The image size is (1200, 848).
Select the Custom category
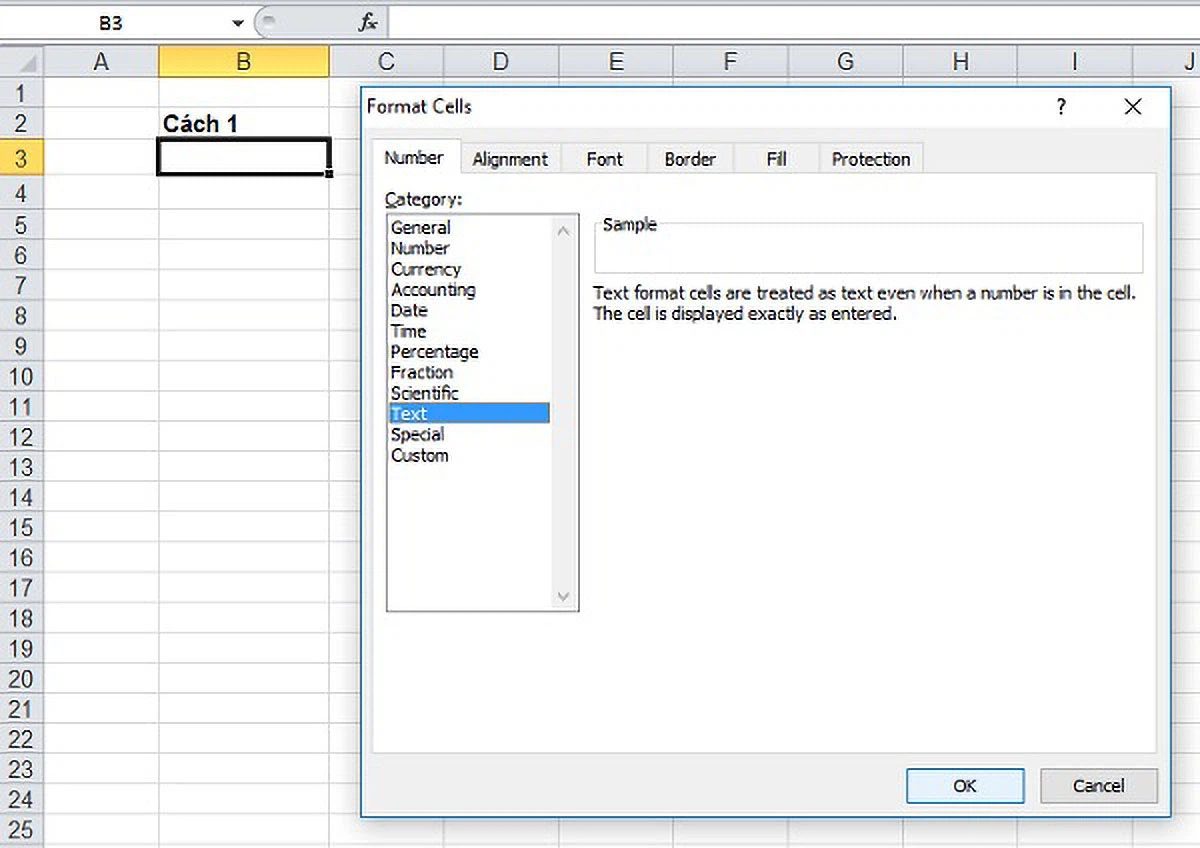[419, 455]
